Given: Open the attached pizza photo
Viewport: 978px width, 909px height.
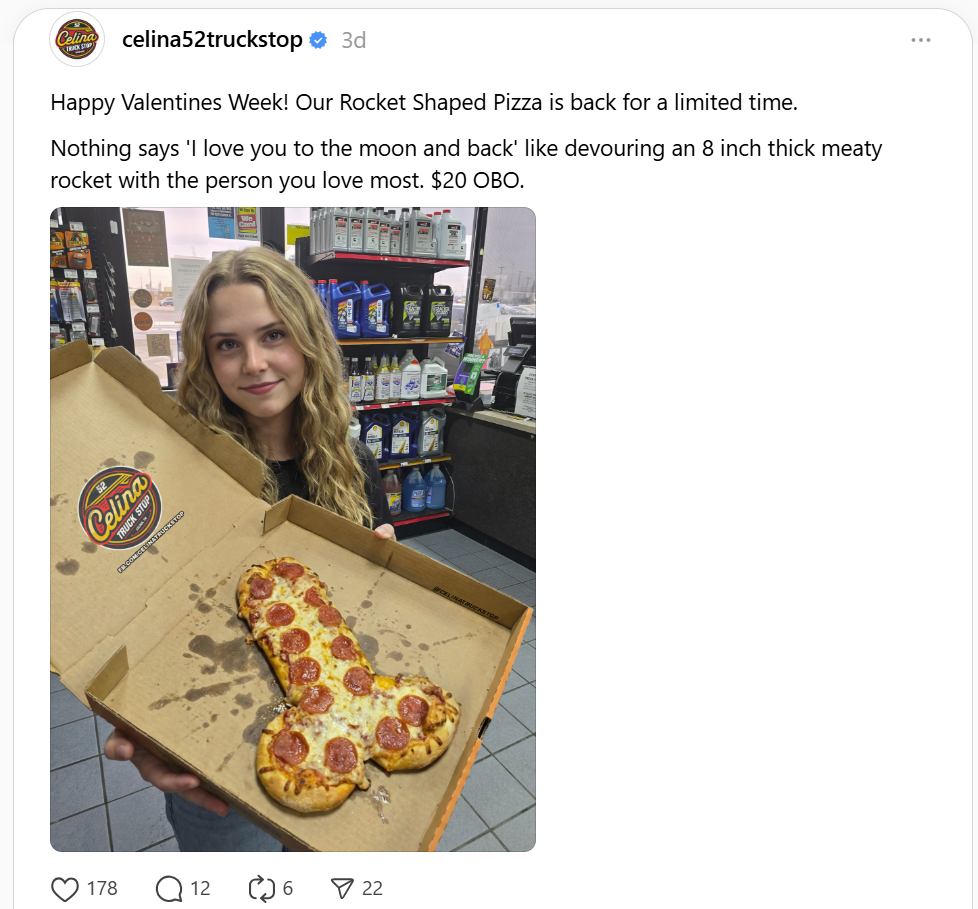Looking at the screenshot, I should tap(293, 529).
